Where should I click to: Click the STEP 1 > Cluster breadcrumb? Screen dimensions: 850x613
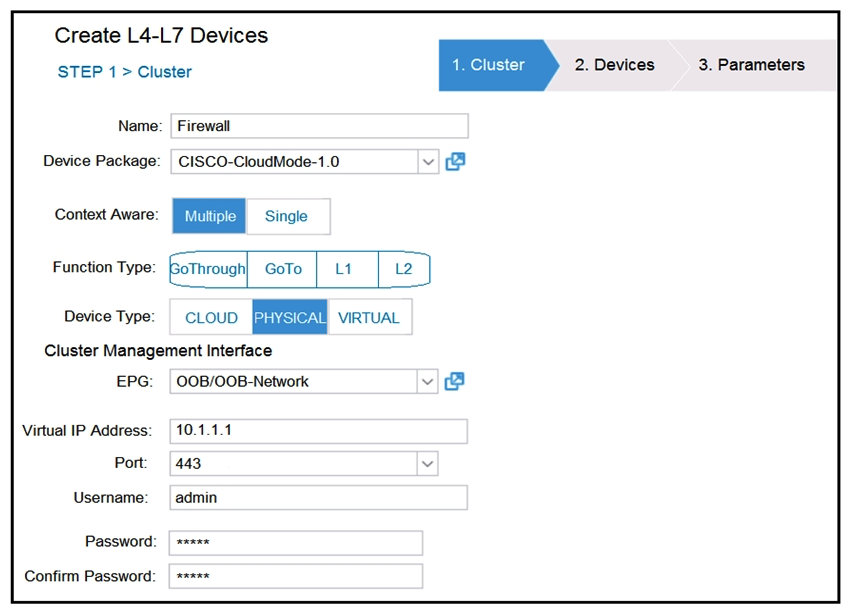click(125, 72)
